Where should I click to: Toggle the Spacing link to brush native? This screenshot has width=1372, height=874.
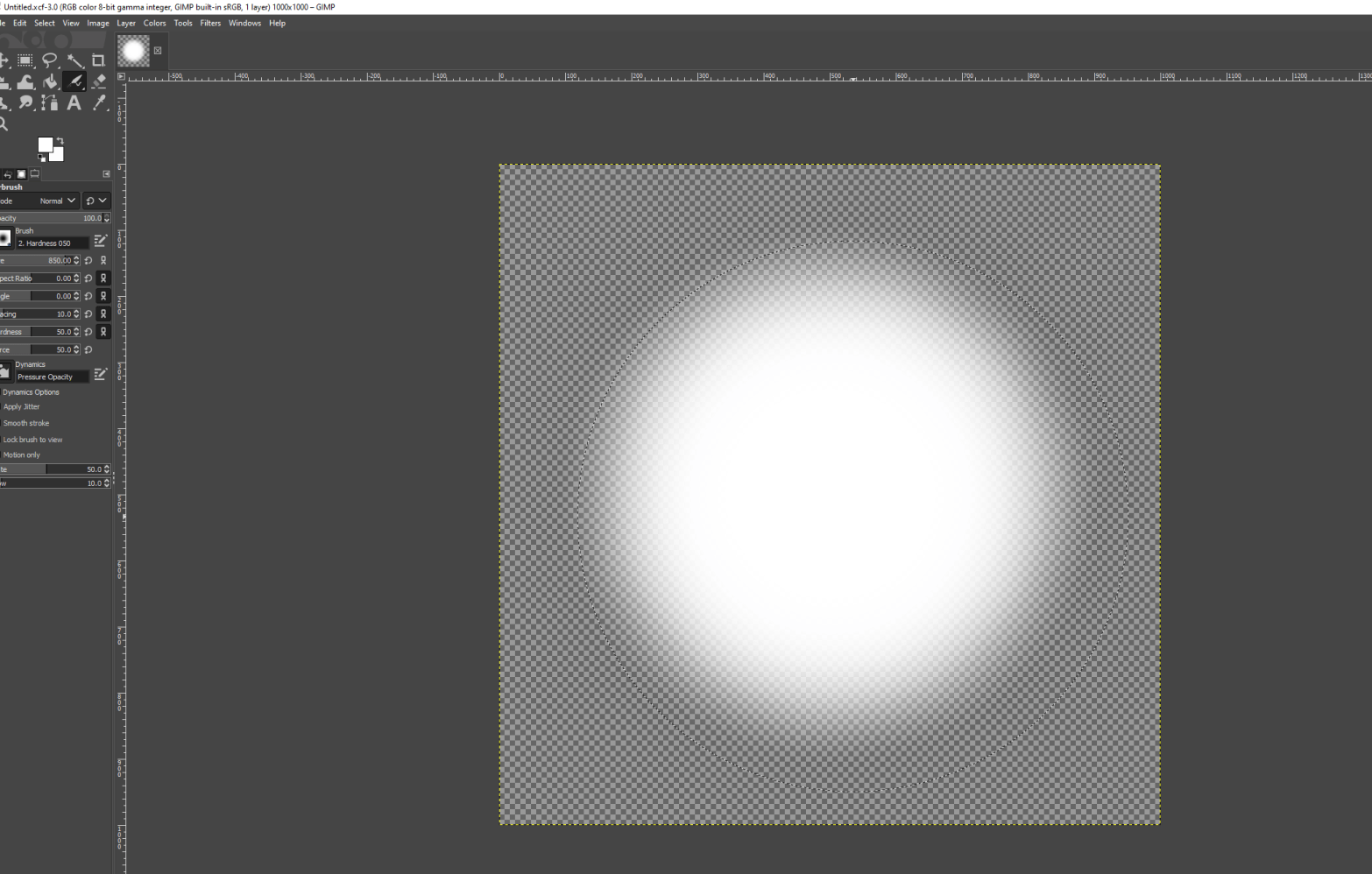[103, 314]
